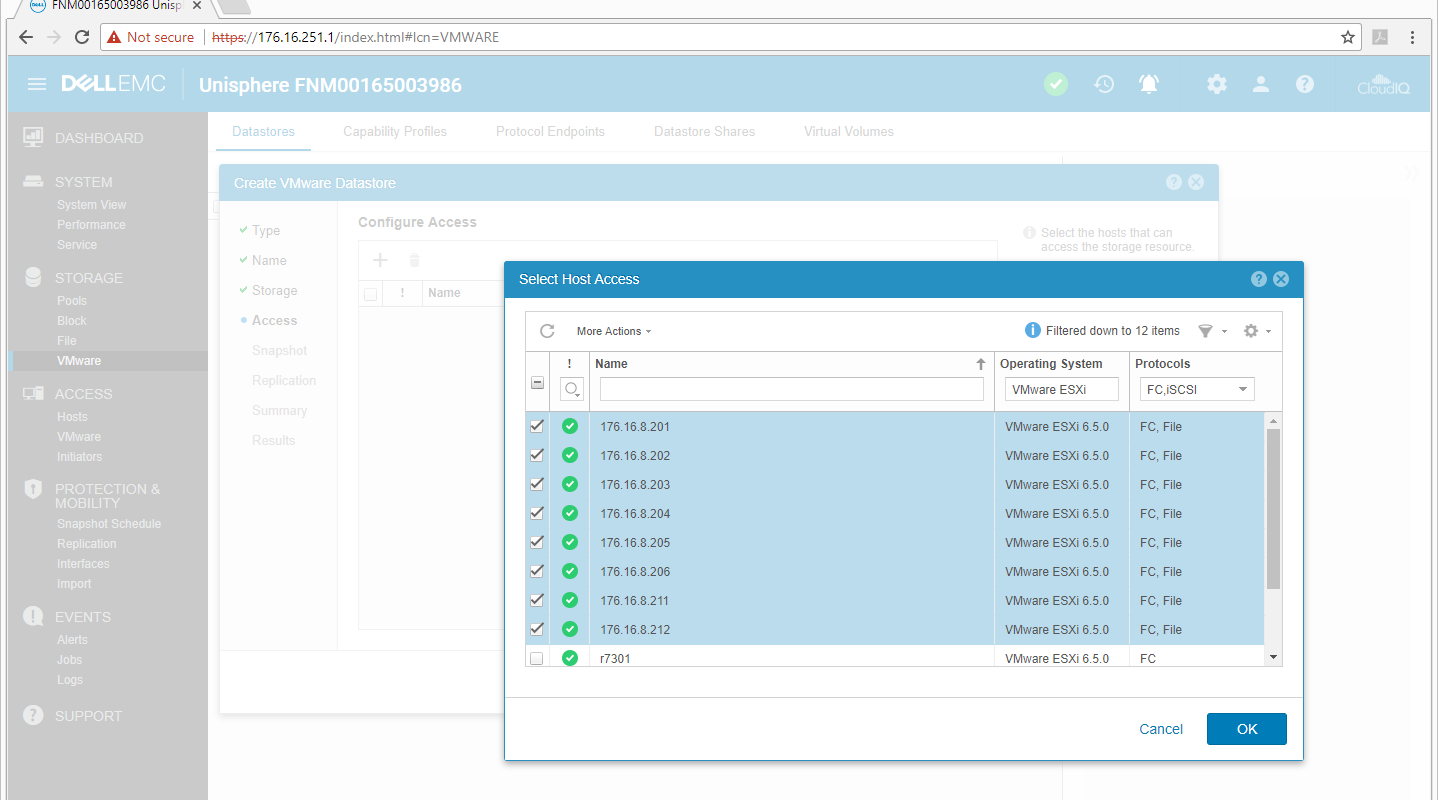Open the dropdown arrow beside the filter funnel
1438x800 pixels.
pyautogui.click(x=1224, y=332)
